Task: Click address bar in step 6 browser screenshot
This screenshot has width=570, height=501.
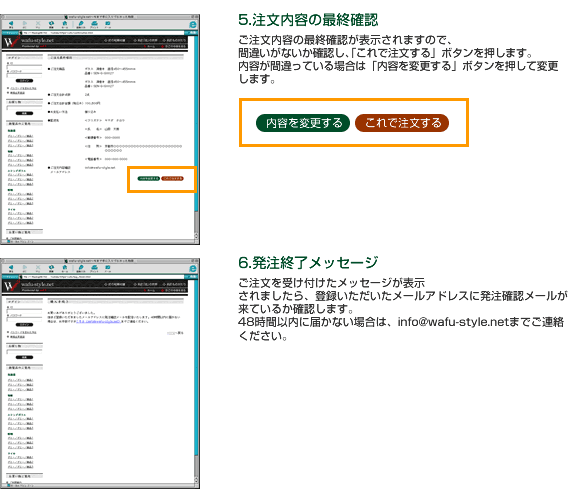Action: click(103, 277)
